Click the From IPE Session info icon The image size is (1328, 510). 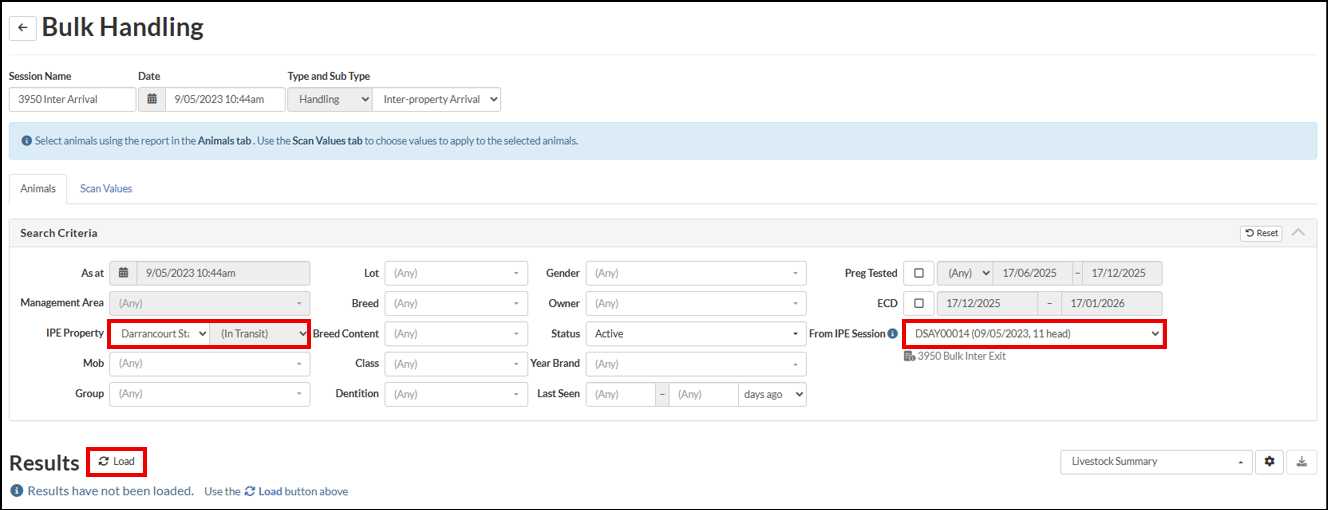[x=892, y=334]
